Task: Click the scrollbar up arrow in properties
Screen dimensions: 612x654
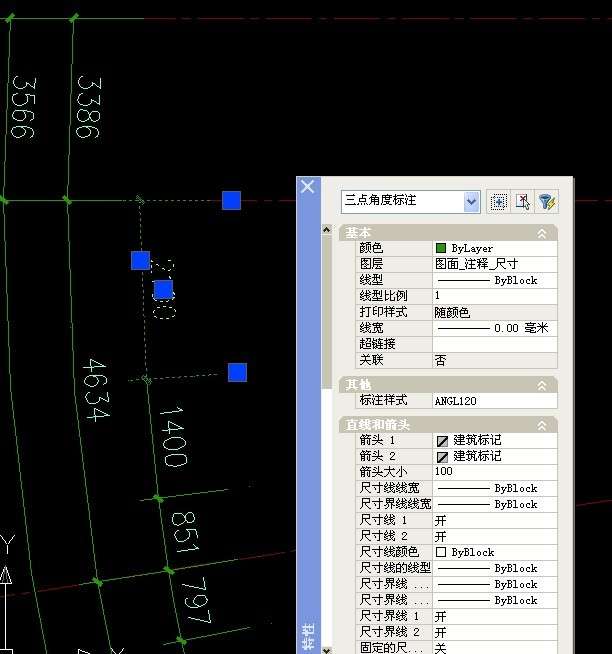Action: coord(327,229)
